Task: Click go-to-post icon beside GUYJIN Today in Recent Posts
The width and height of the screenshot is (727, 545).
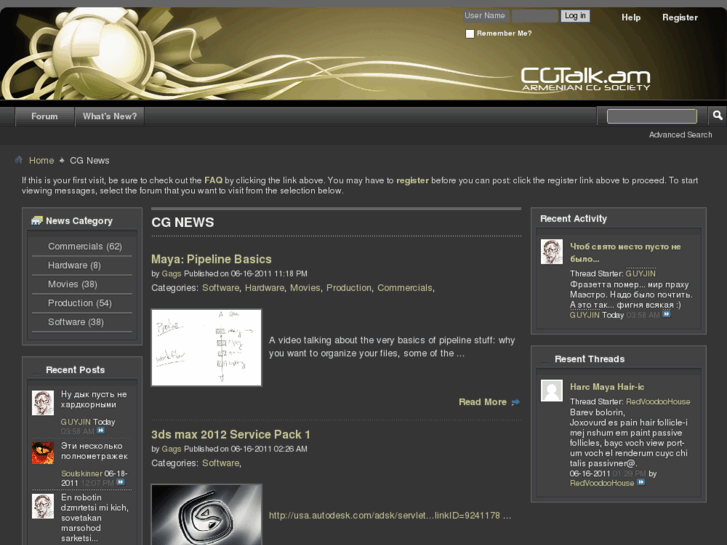Action: pyautogui.click(x=101, y=431)
